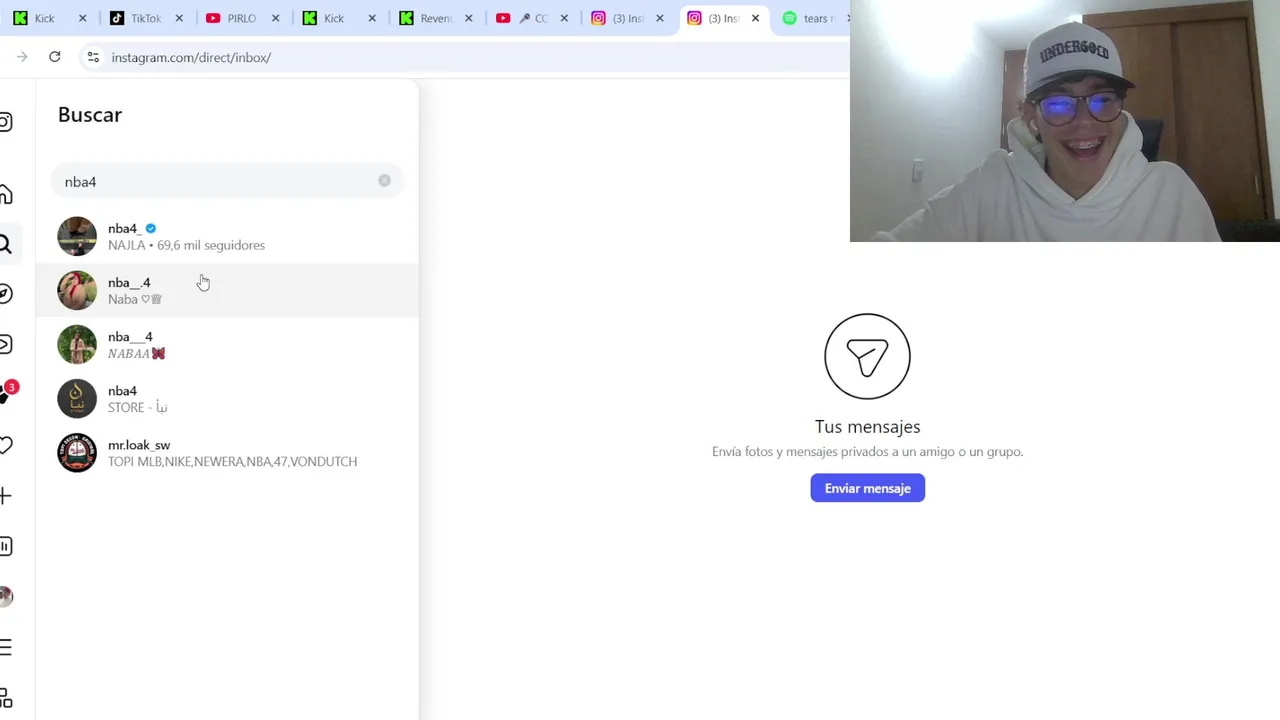The width and height of the screenshot is (1280, 720).
Task: Click the Instagram logo at sidebar top
Action: [x=6, y=122]
